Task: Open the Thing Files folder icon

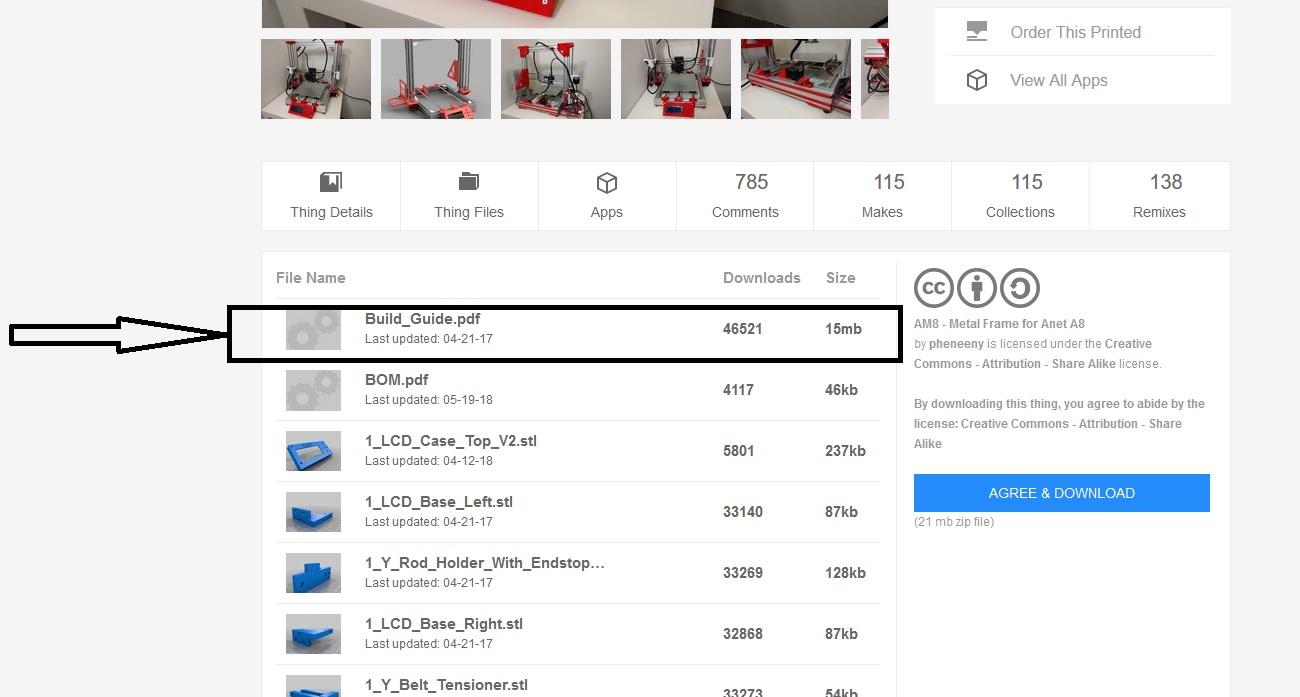Action: pyautogui.click(x=468, y=182)
